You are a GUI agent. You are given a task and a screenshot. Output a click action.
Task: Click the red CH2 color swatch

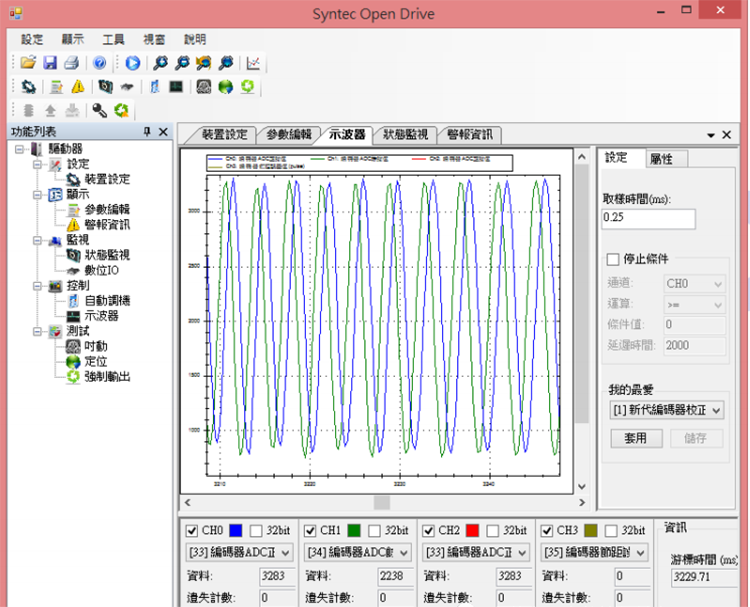click(x=472, y=530)
